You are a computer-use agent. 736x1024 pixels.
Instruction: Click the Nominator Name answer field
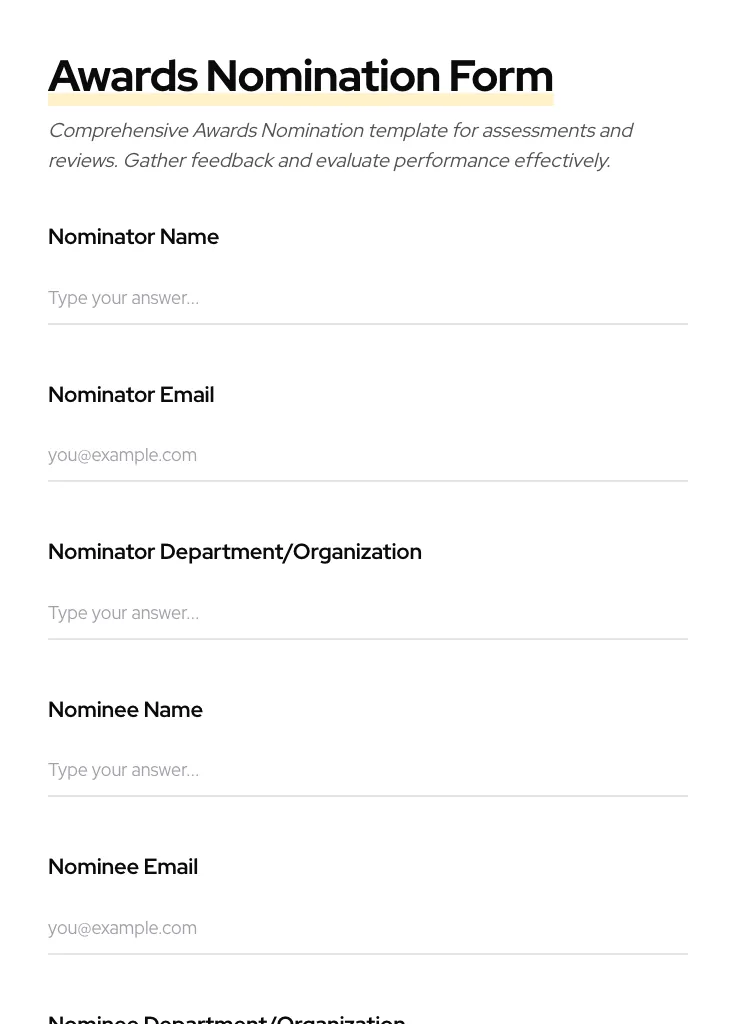367,298
